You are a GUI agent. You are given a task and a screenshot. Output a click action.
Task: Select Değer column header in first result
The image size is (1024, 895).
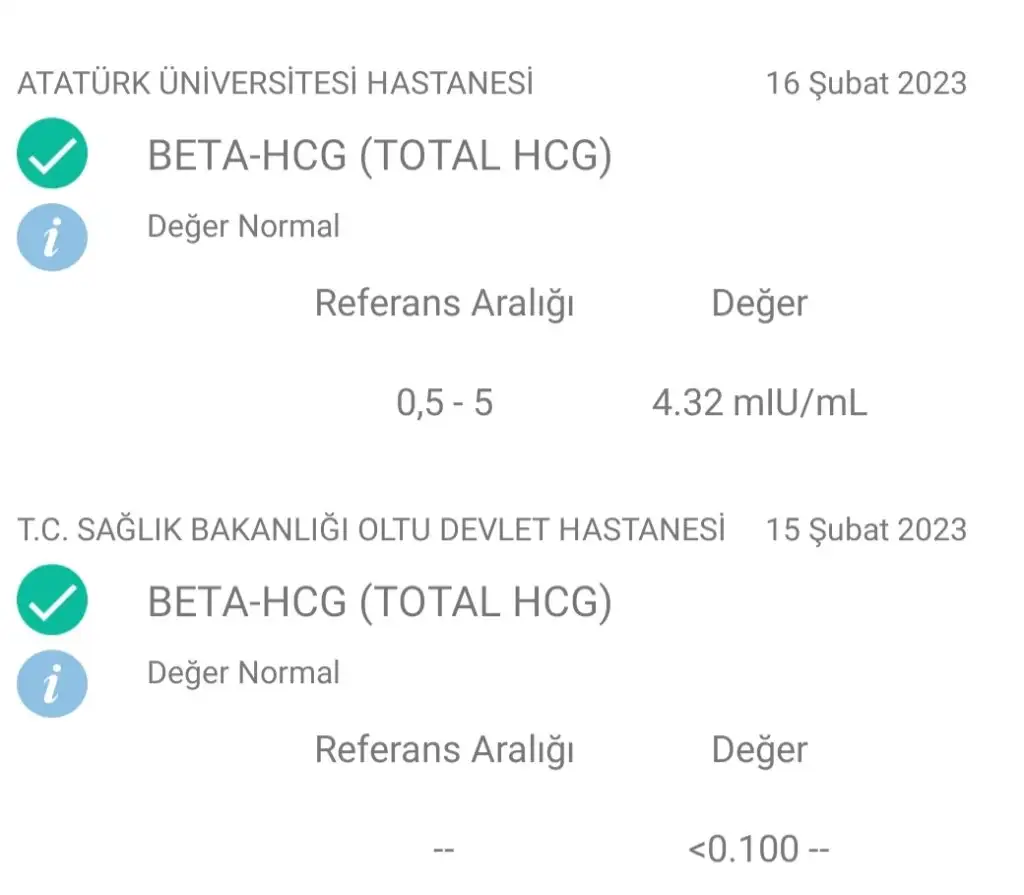(x=760, y=304)
